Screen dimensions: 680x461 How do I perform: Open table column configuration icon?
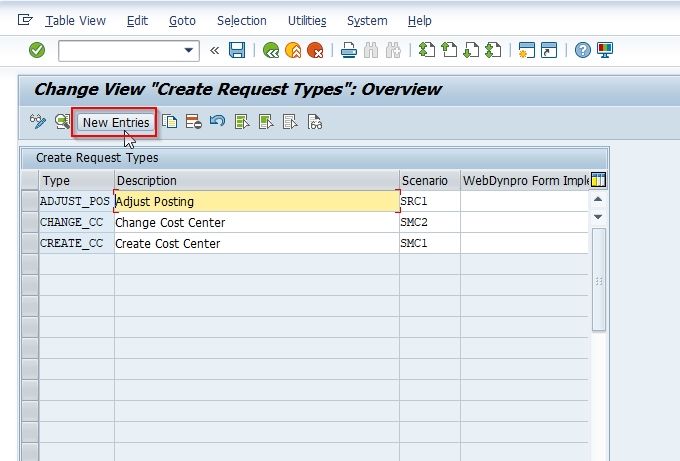(598, 180)
